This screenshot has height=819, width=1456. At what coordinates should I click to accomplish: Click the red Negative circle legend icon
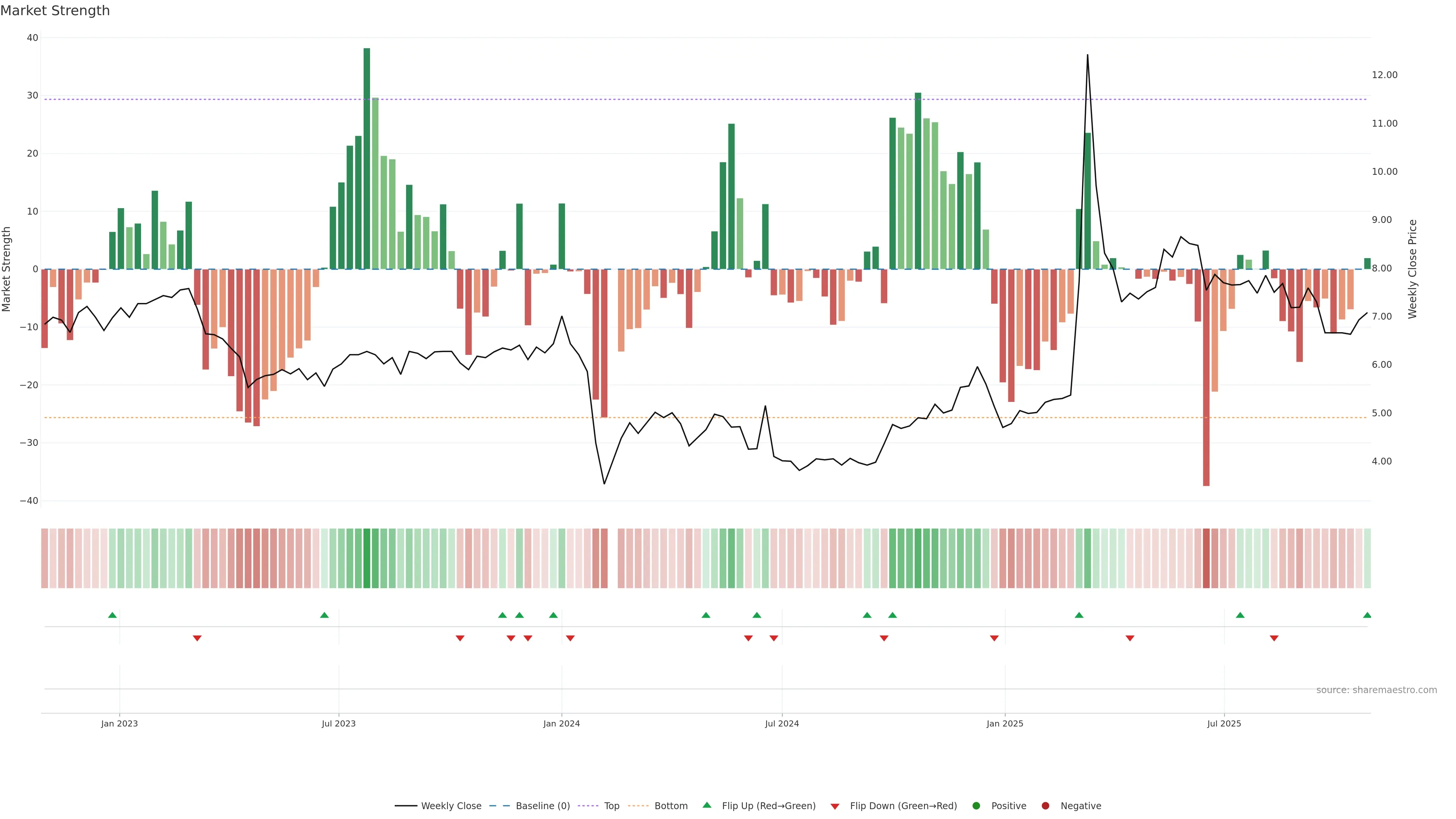[1045, 805]
